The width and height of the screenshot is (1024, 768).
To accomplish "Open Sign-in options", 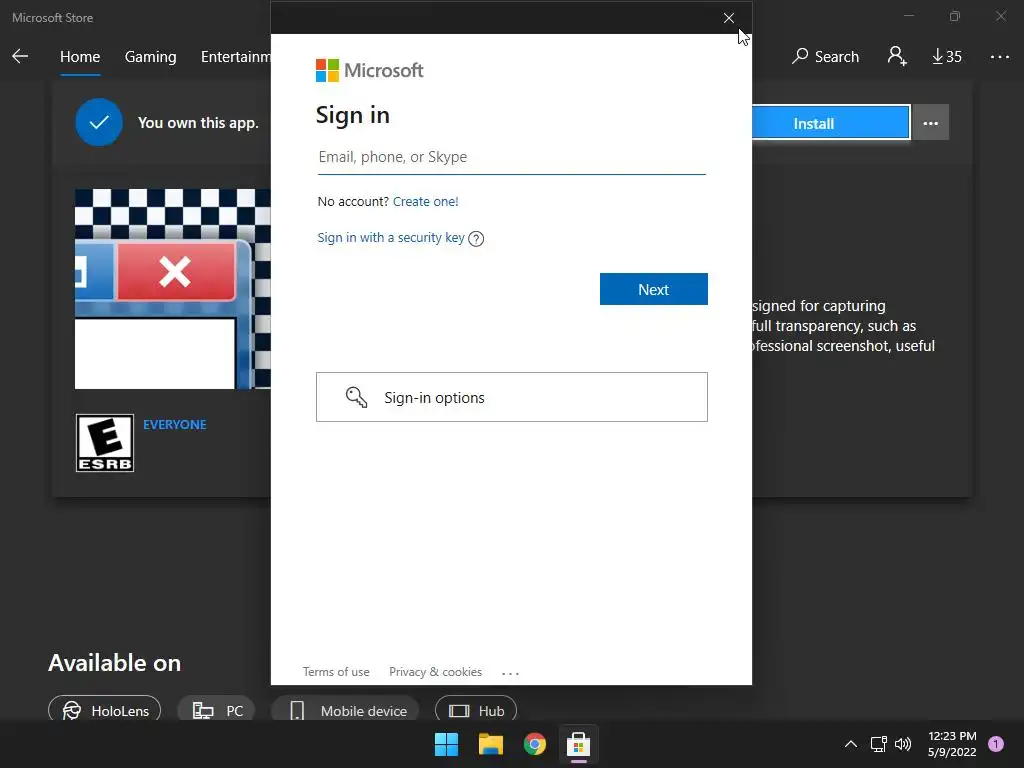I will pyautogui.click(x=511, y=397).
